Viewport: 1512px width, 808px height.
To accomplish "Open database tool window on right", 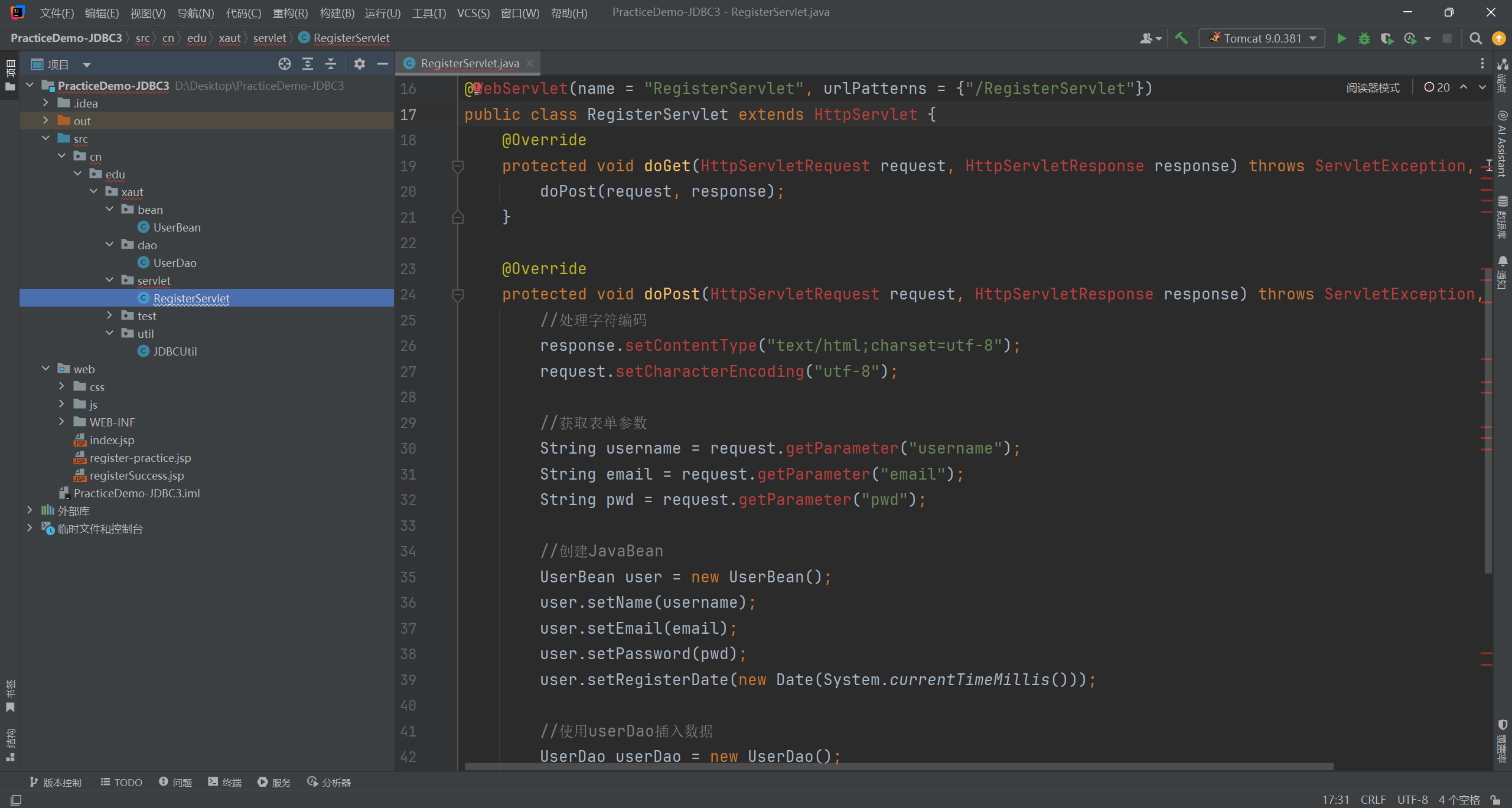I will coord(1503,216).
